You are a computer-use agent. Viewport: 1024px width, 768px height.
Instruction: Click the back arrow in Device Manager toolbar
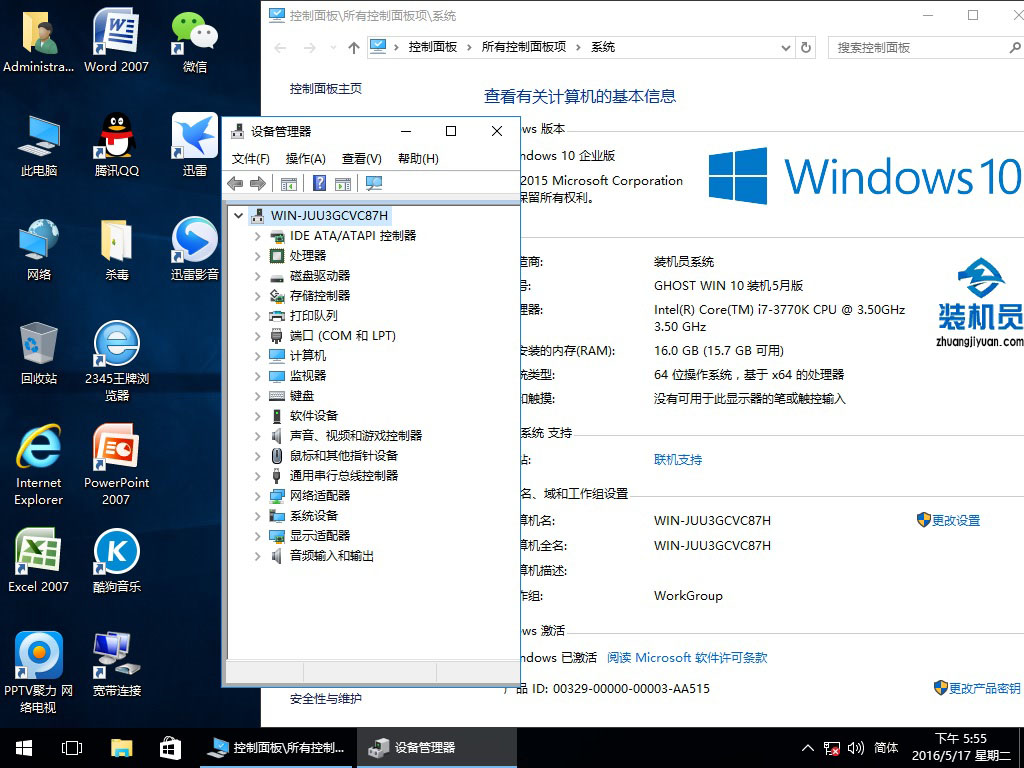click(235, 183)
